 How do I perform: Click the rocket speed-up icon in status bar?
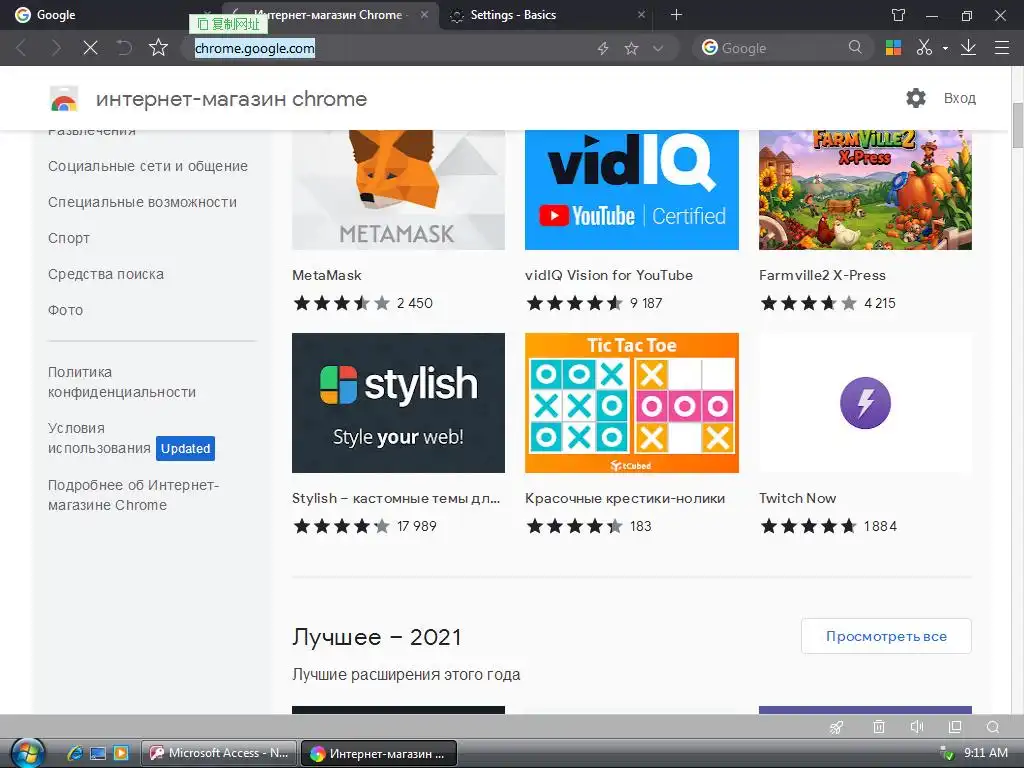837,727
